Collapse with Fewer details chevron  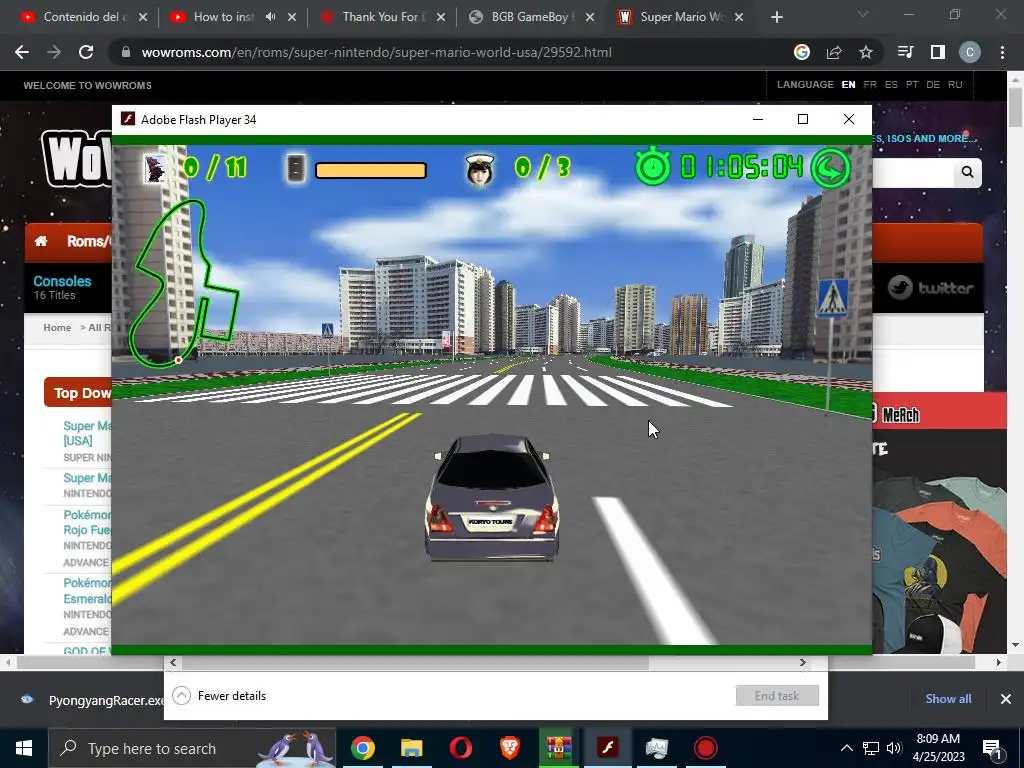coord(182,696)
